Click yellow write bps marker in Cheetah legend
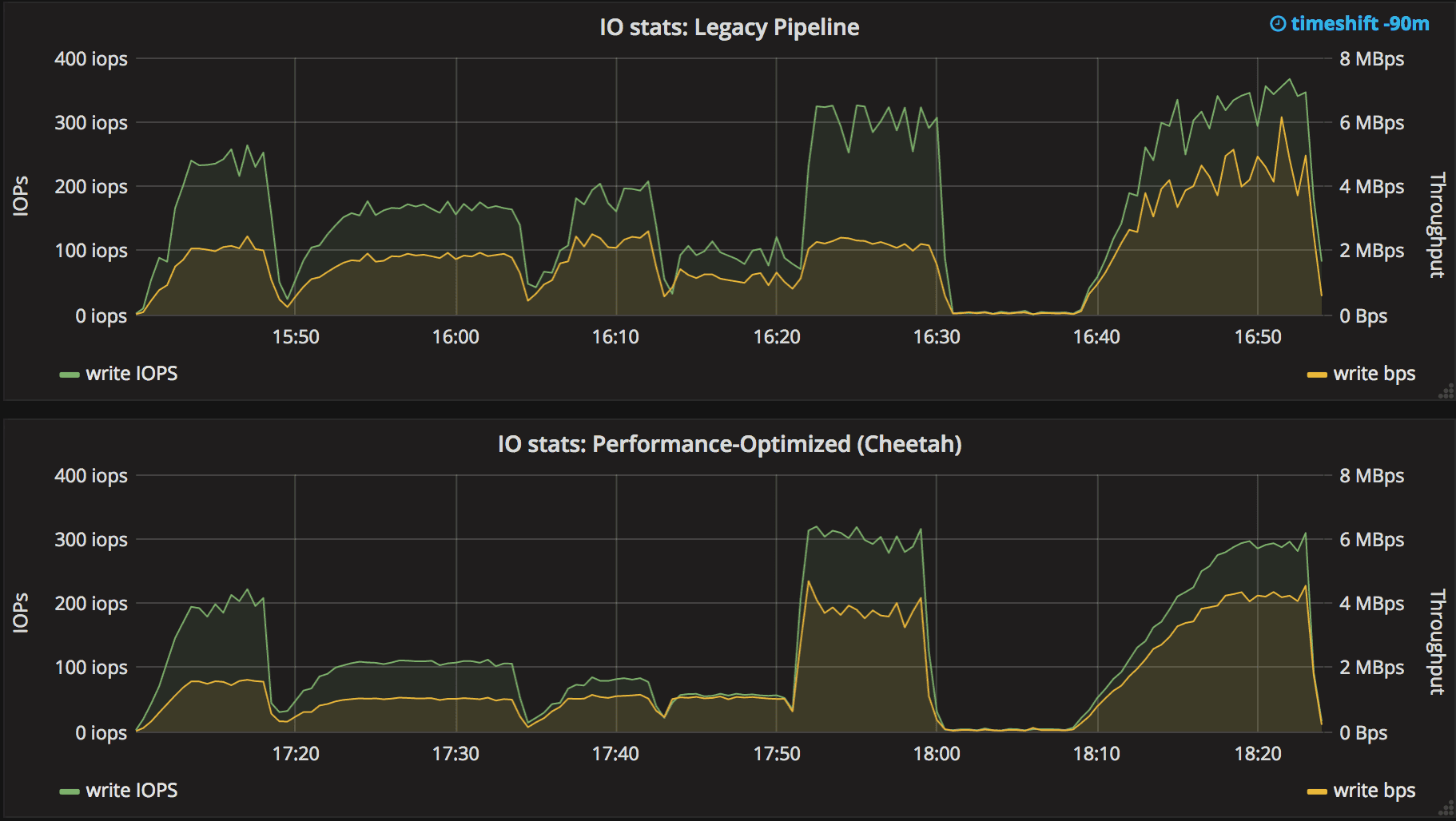The image size is (1456, 821). click(x=1317, y=791)
